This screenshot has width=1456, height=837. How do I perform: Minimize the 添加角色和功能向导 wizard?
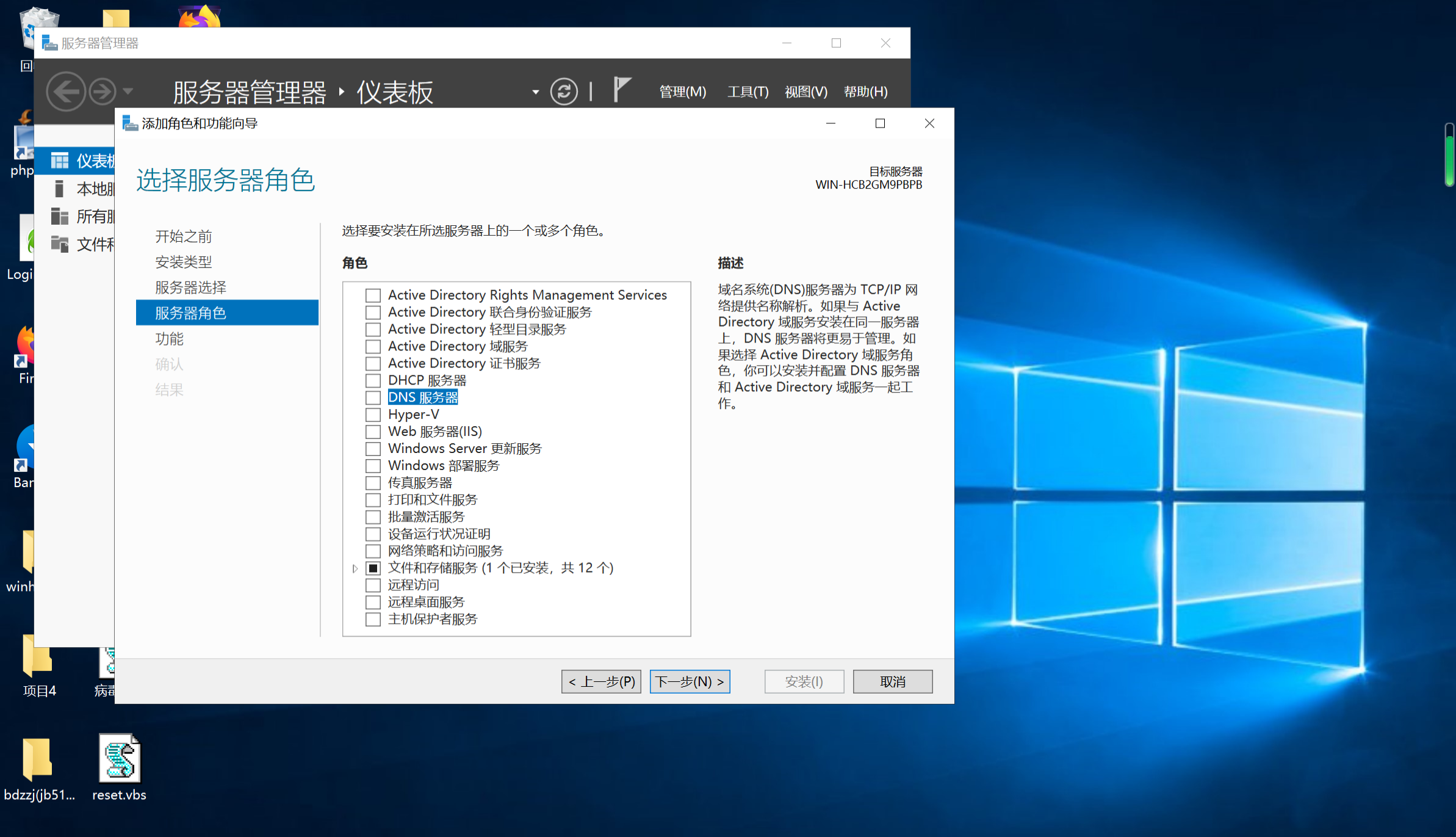pyautogui.click(x=831, y=123)
